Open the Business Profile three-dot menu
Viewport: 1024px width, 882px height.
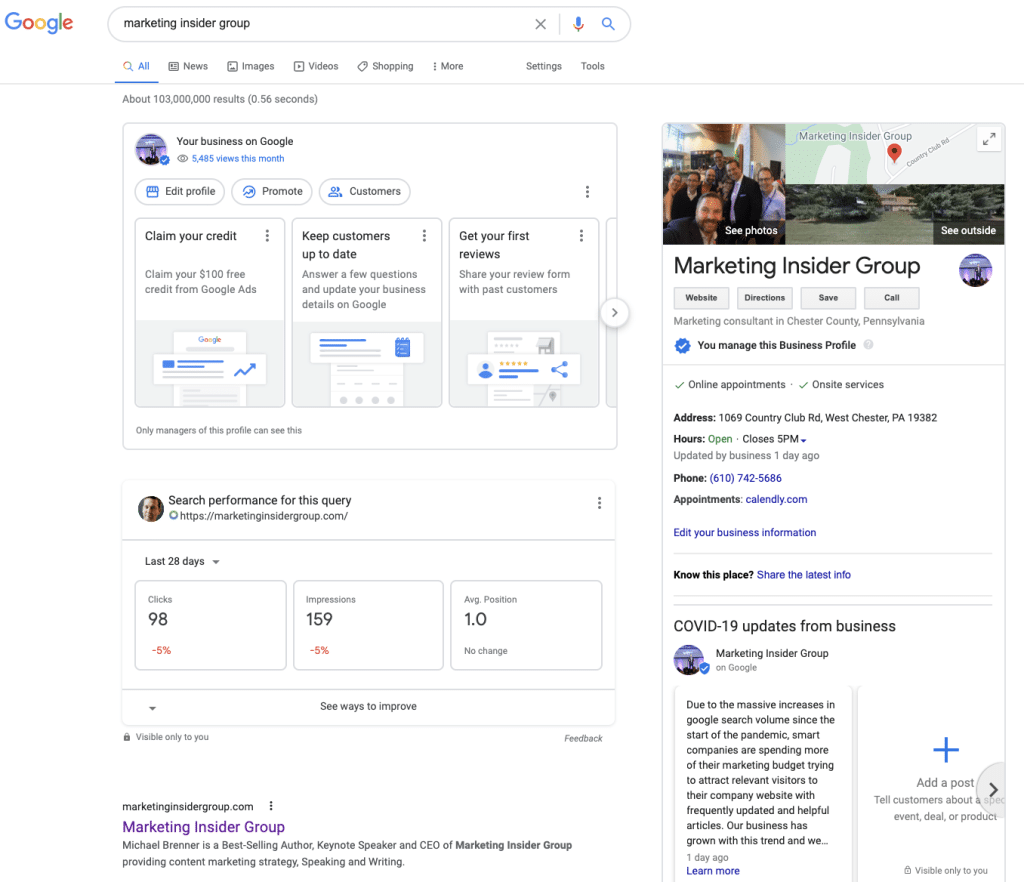(587, 192)
